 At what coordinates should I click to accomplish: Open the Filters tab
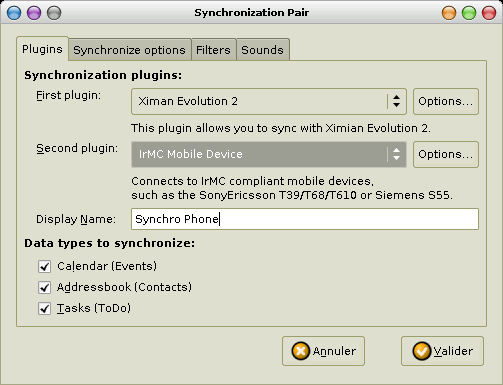click(x=213, y=50)
